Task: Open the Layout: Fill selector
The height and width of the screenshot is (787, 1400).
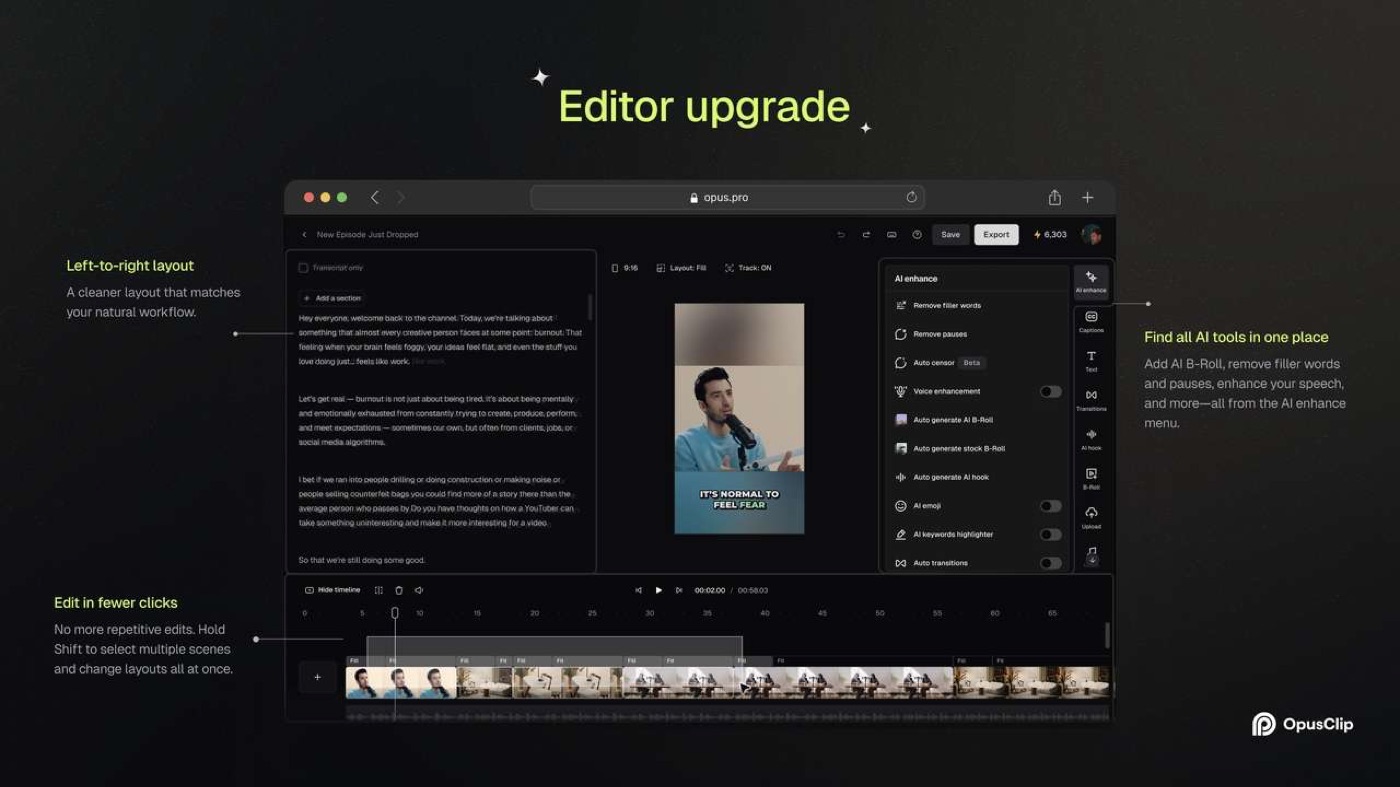Action: [681, 268]
